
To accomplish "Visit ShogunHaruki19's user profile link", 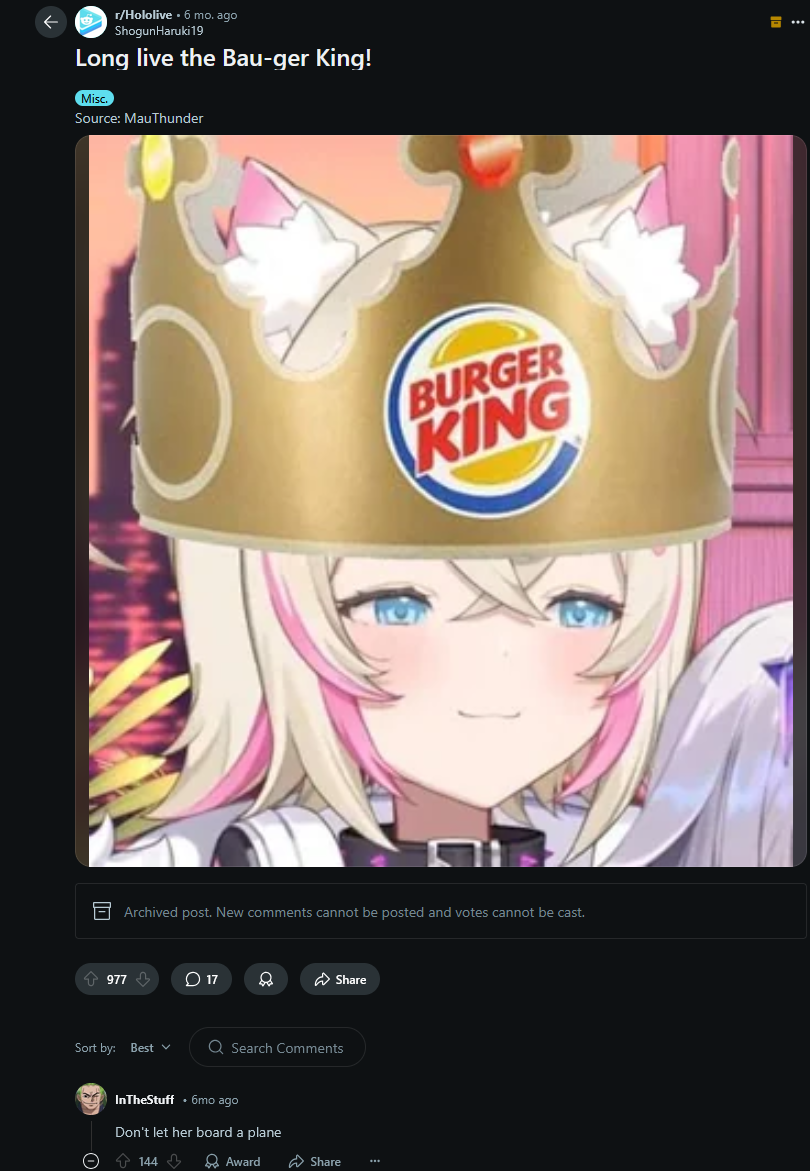I will click(159, 31).
